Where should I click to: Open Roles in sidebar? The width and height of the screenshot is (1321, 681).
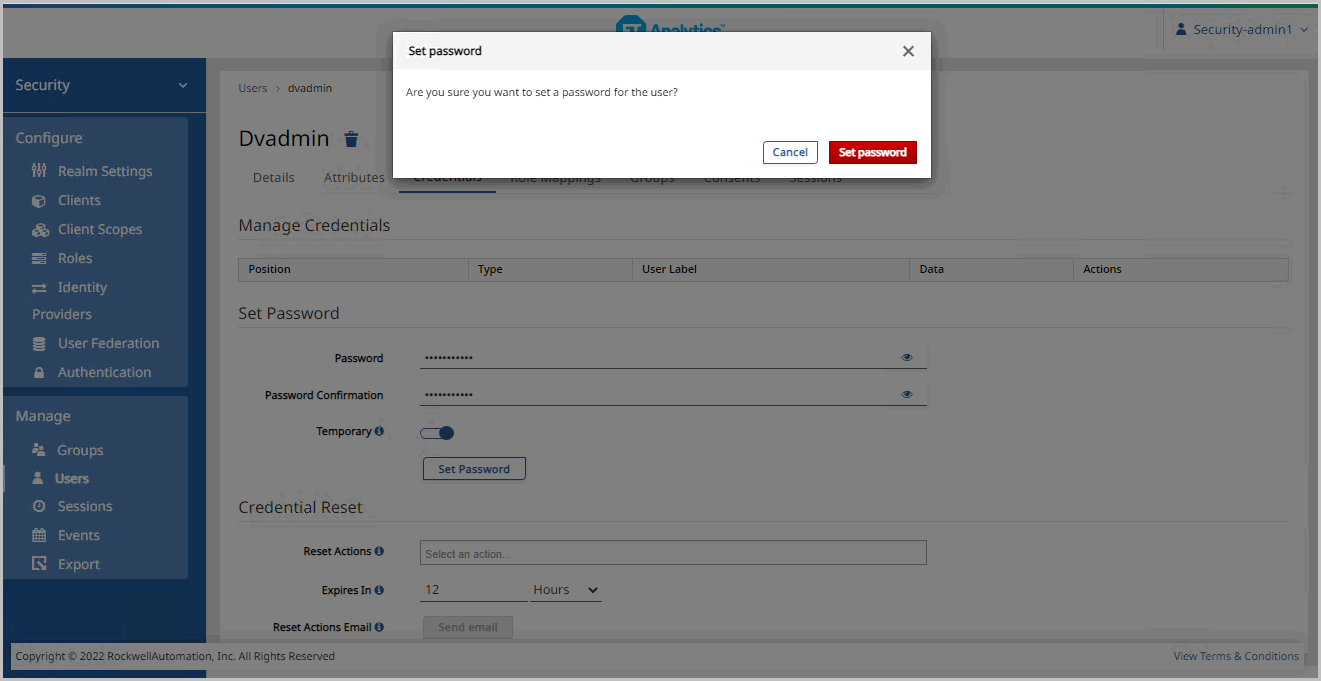pos(75,258)
